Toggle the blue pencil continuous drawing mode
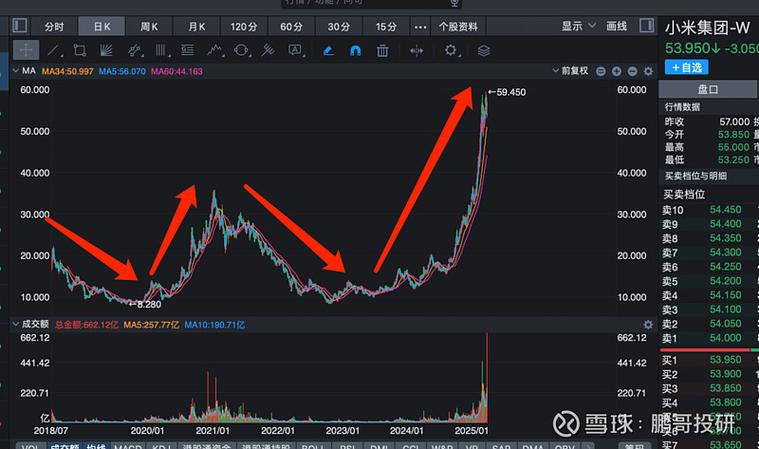 click(329, 50)
